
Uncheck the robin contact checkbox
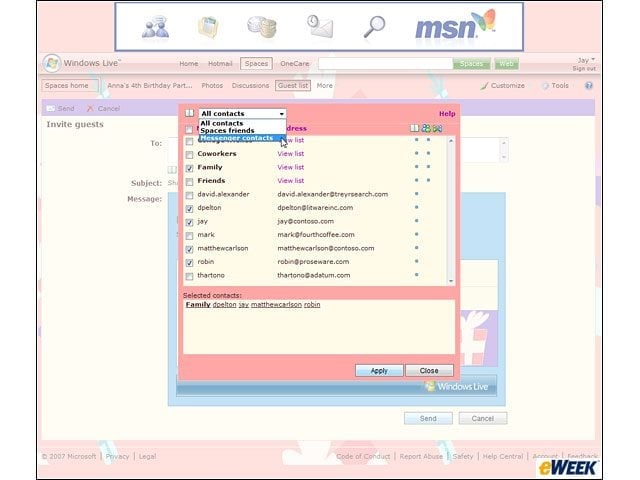tap(189, 263)
